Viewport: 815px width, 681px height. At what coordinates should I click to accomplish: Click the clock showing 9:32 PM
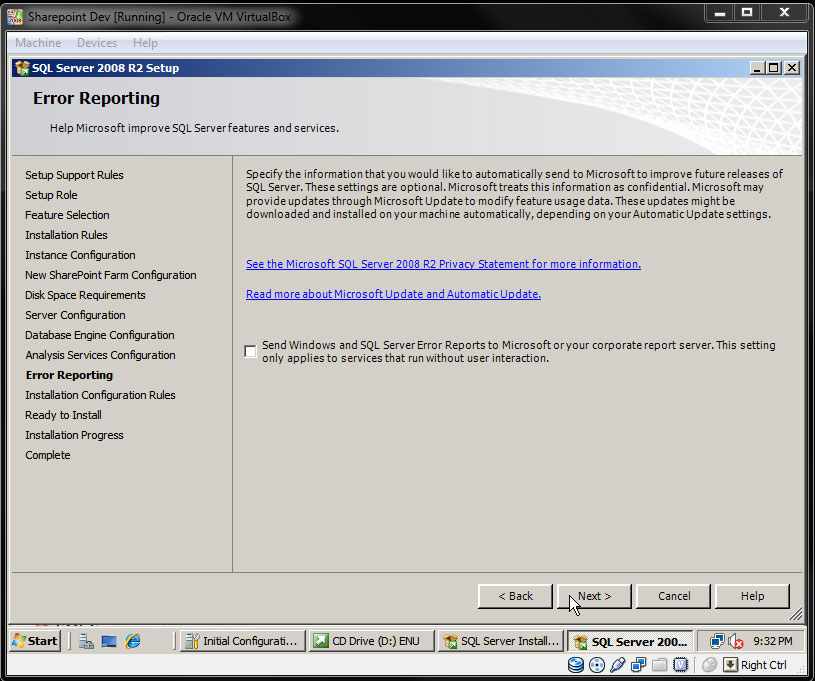[773, 641]
